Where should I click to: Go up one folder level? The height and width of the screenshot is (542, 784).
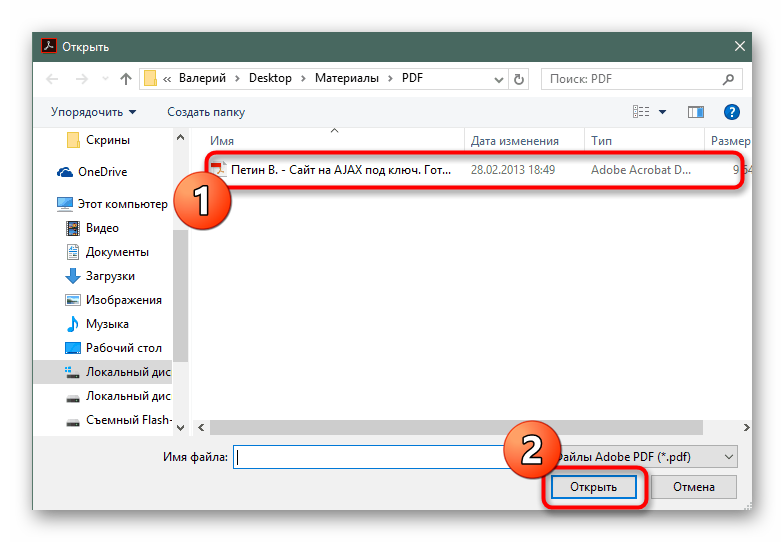click(x=126, y=79)
